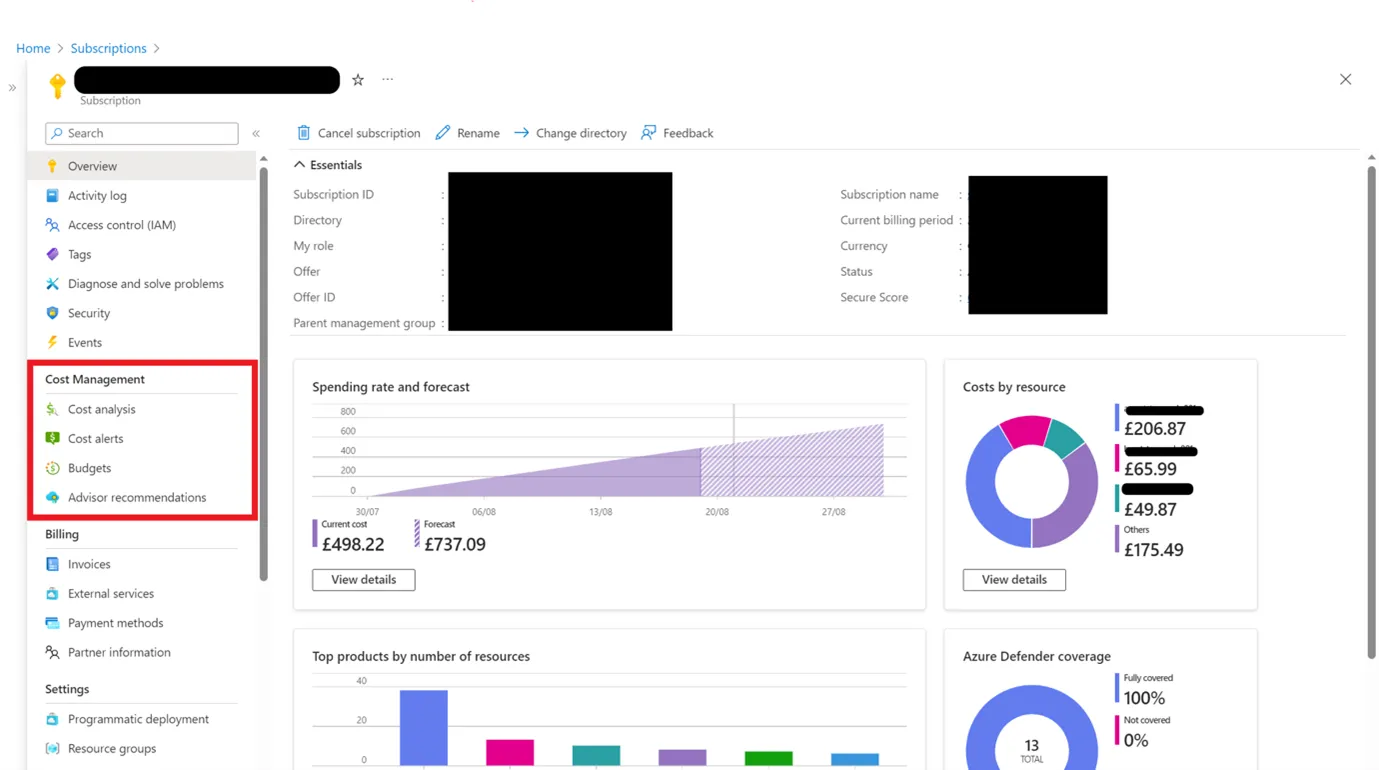Click the Partner information icon

coord(52,652)
